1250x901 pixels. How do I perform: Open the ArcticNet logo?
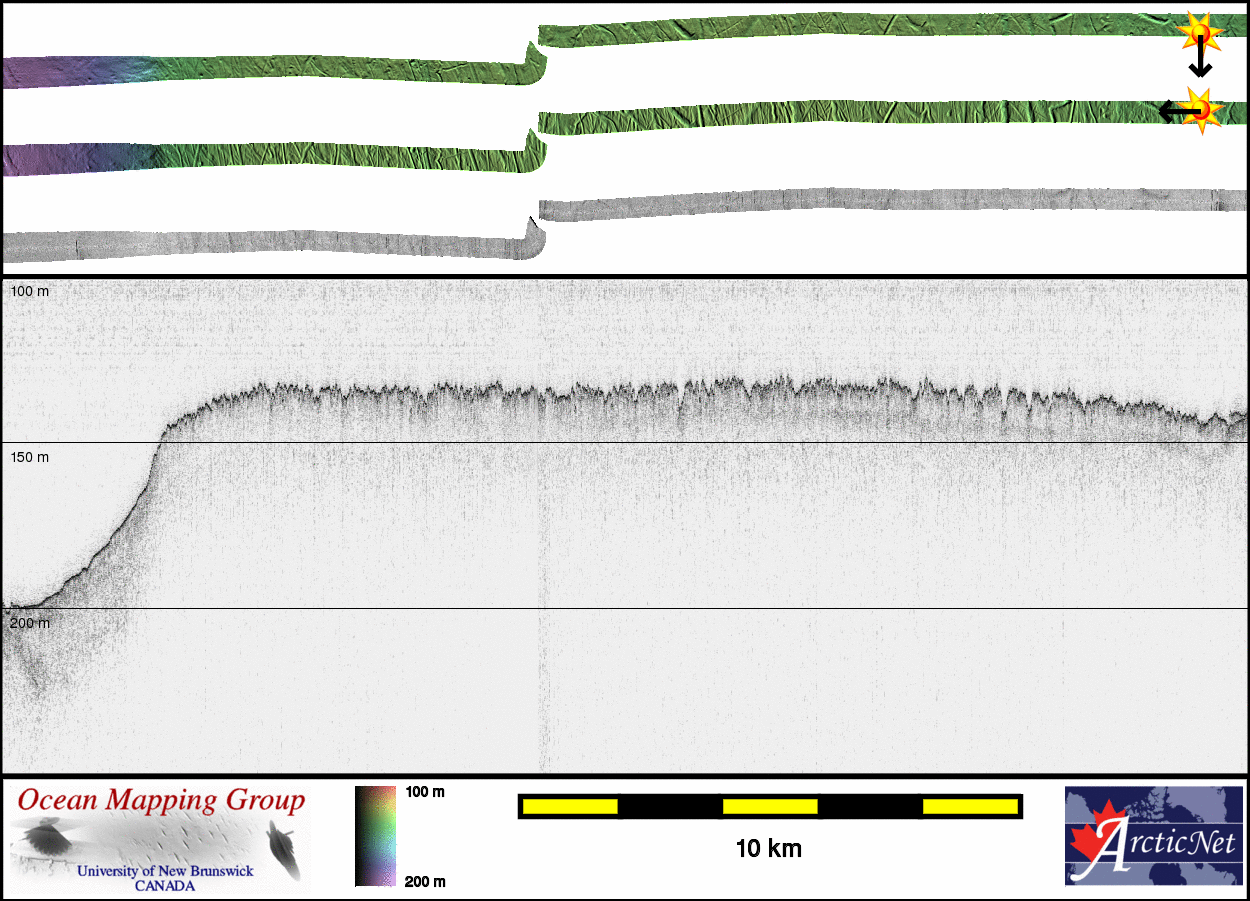pos(1155,835)
